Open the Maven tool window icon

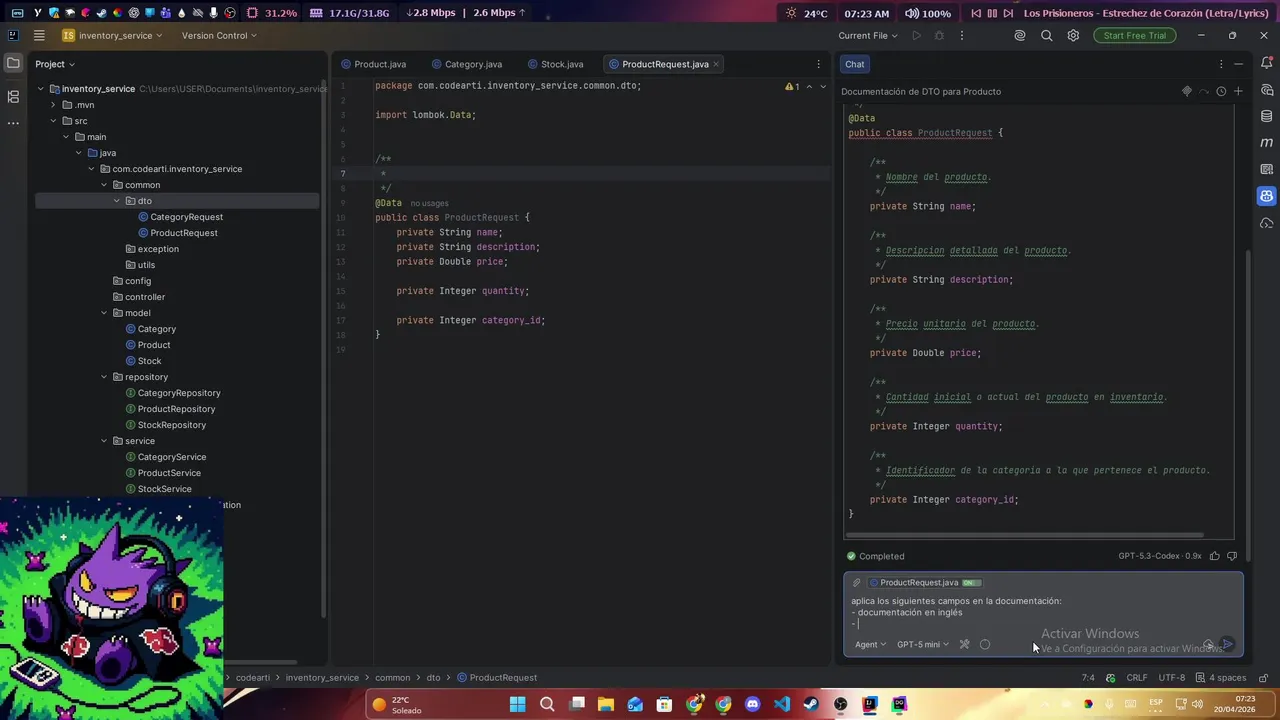tap(1266, 143)
